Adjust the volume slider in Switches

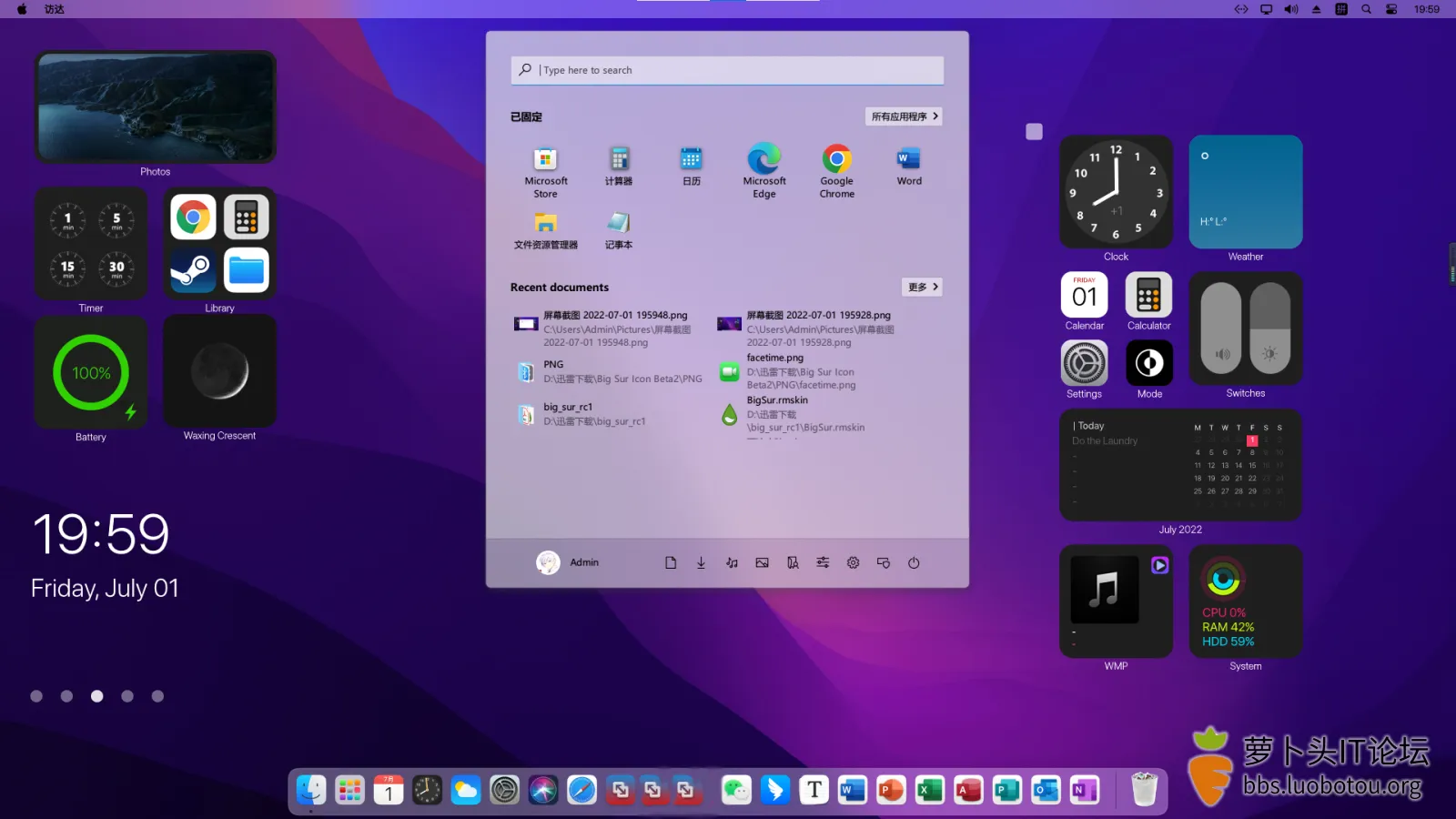coord(1221,328)
